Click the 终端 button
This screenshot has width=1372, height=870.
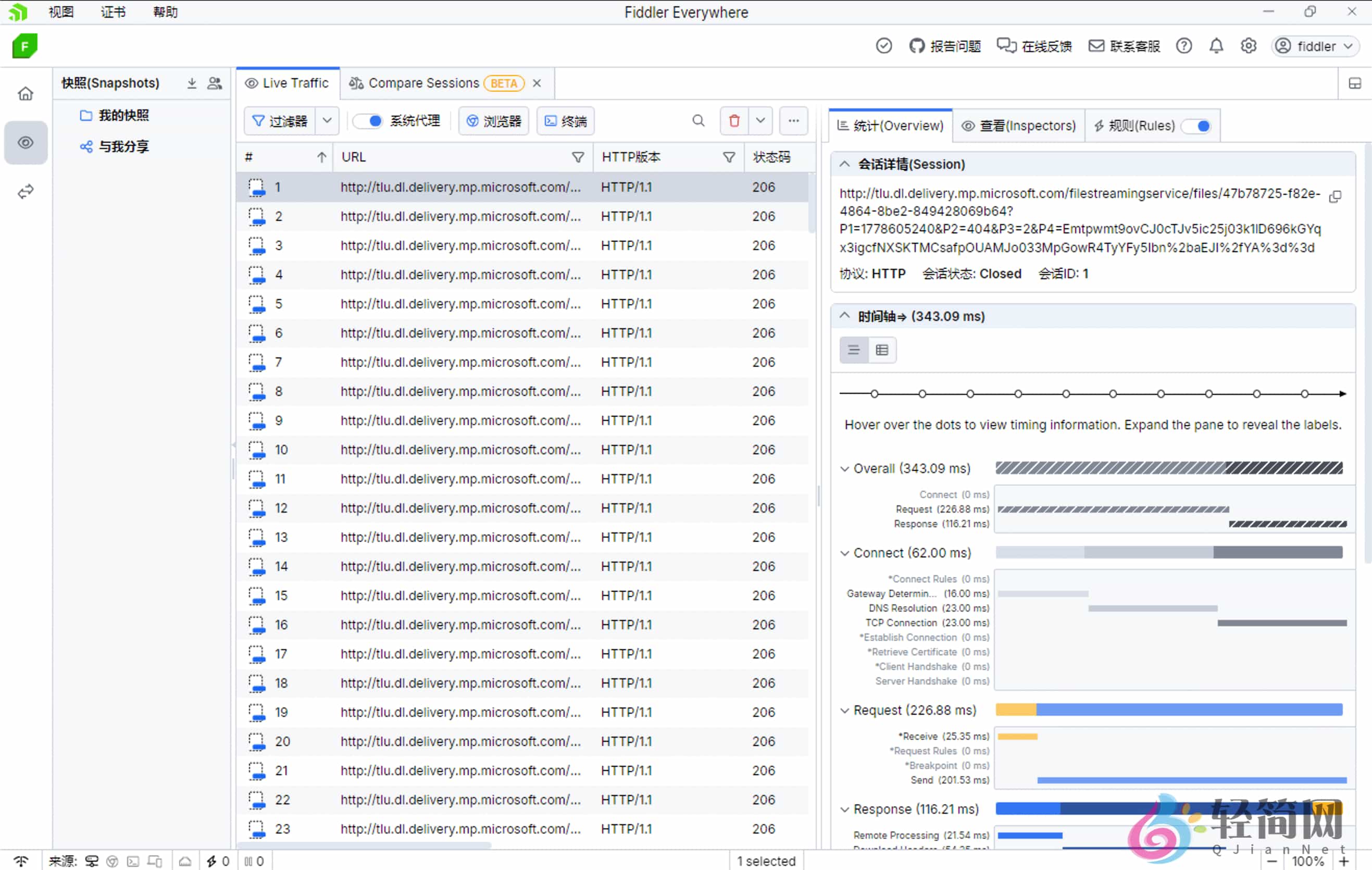565,121
